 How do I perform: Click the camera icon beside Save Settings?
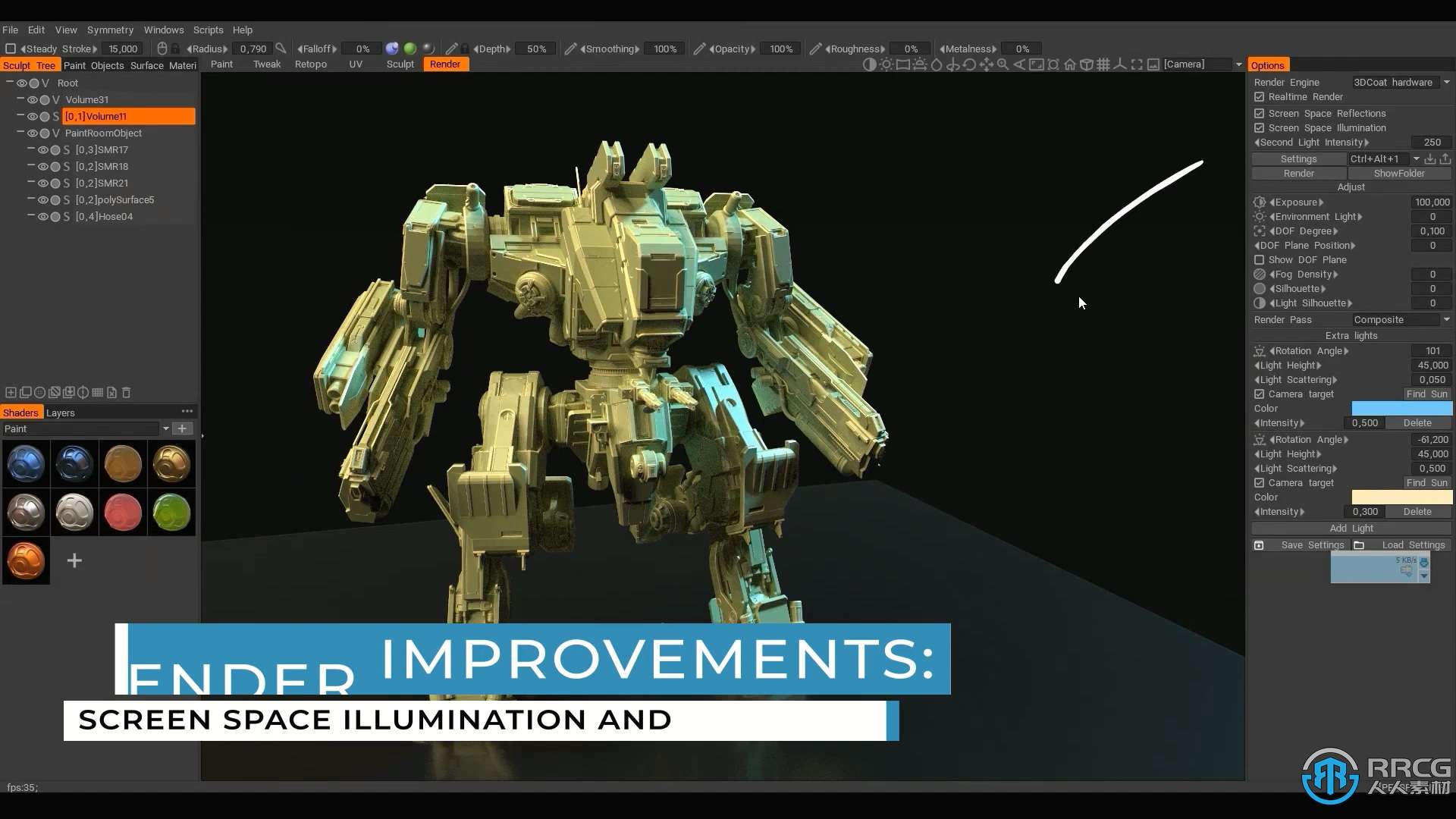1259,546
